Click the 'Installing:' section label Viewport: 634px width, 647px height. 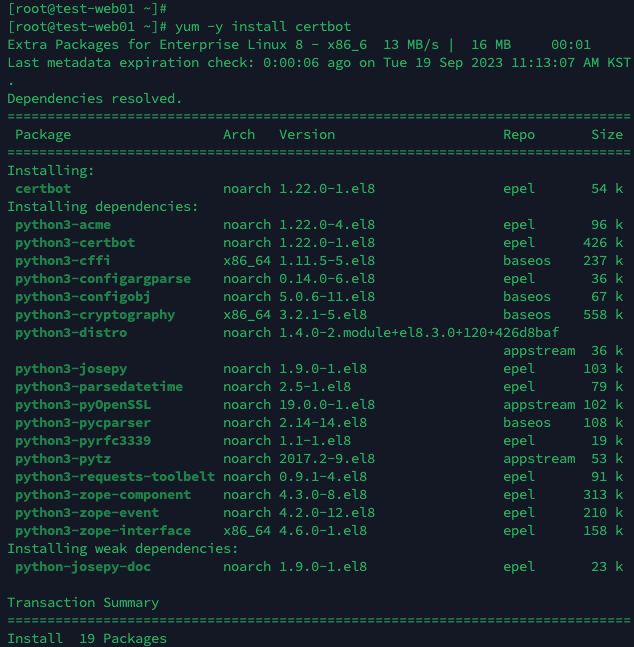[51, 171]
